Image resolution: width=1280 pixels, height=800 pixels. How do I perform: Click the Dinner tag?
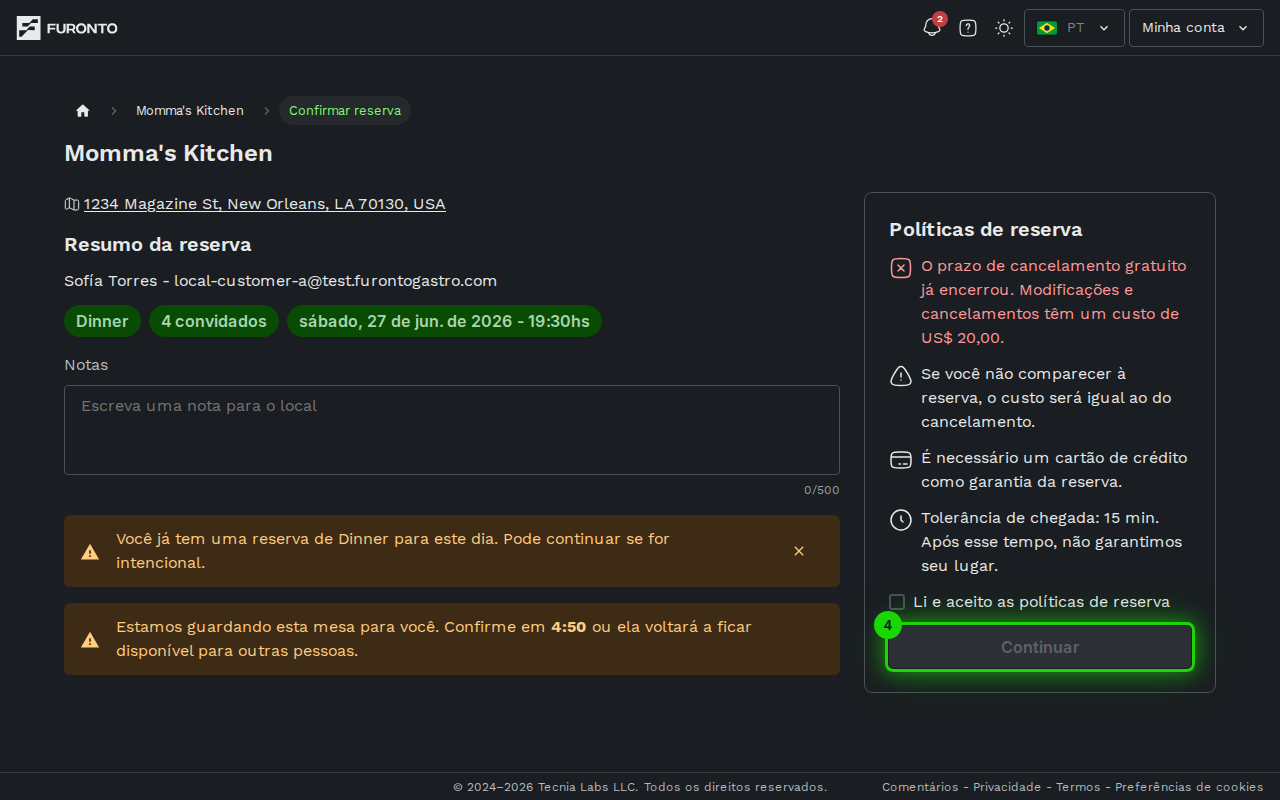click(102, 321)
